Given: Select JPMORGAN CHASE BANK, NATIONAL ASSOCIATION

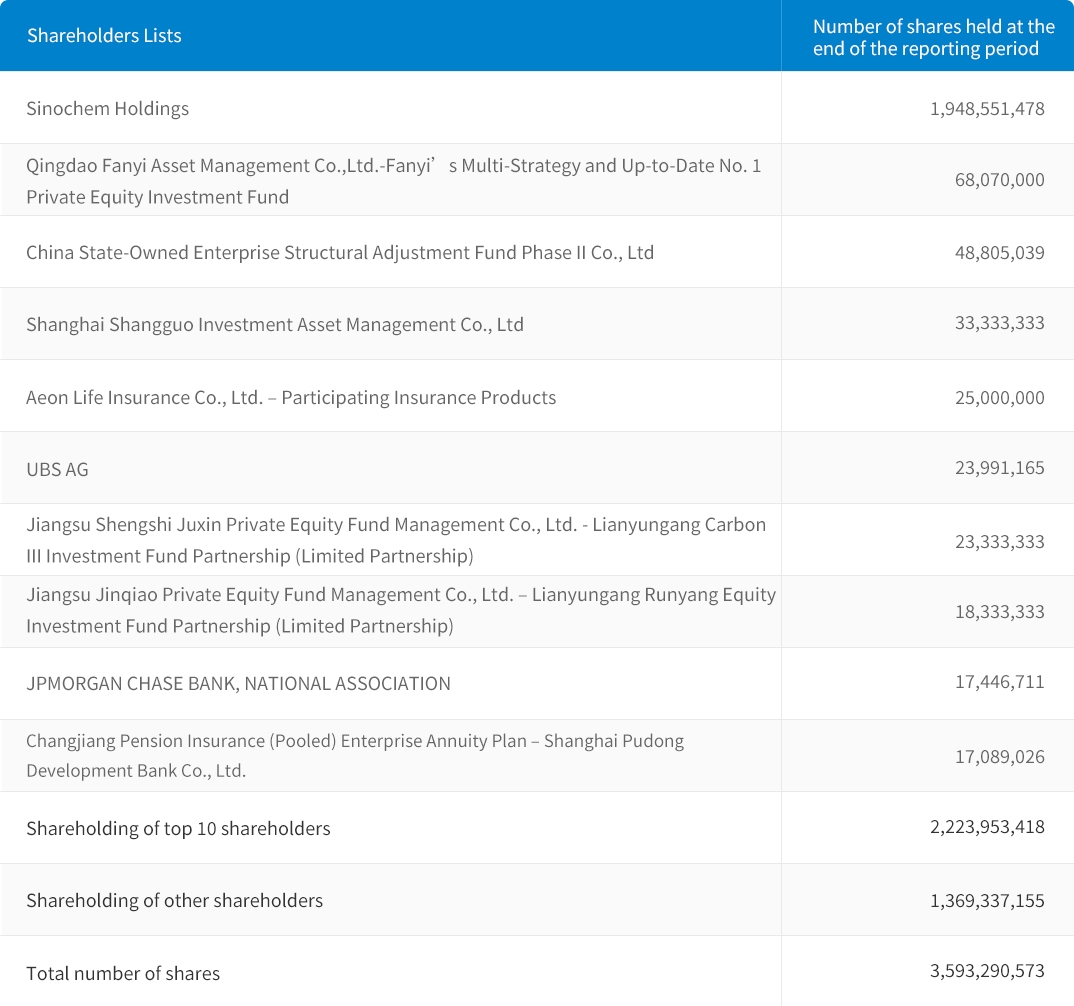Looking at the screenshot, I should pyautogui.click(x=238, y=683).
